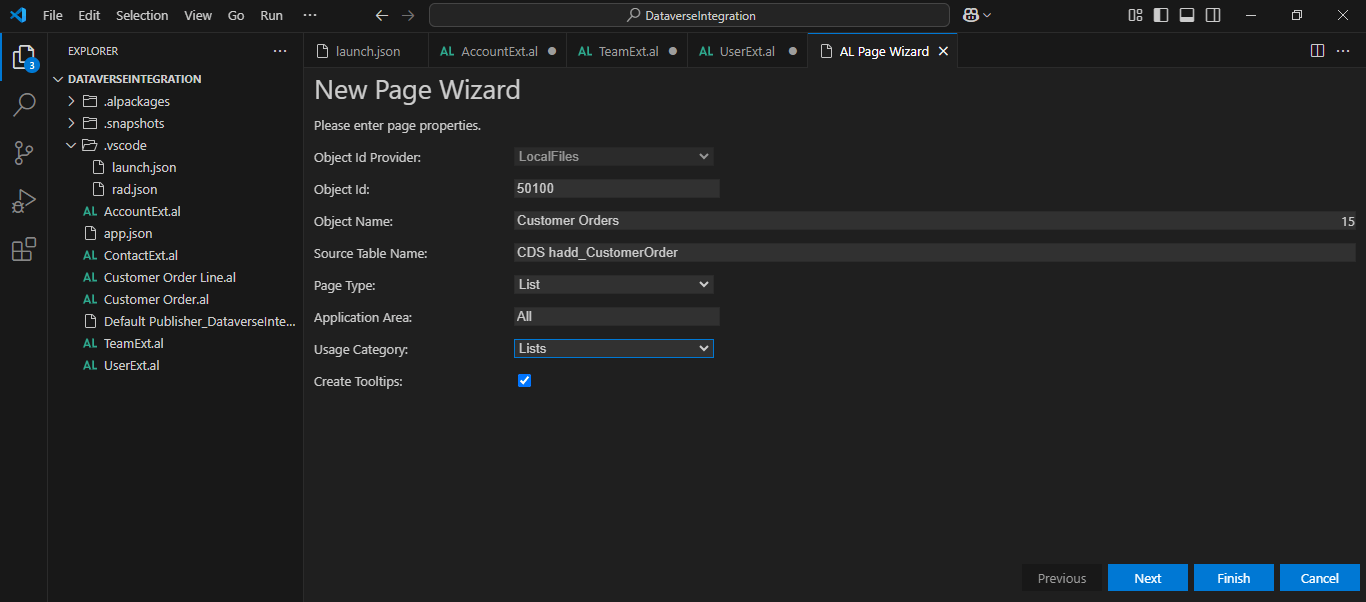Open the Usage Category dropdown
The width and height of the screenshot is (1366, 602).
[x=613, y=349]
